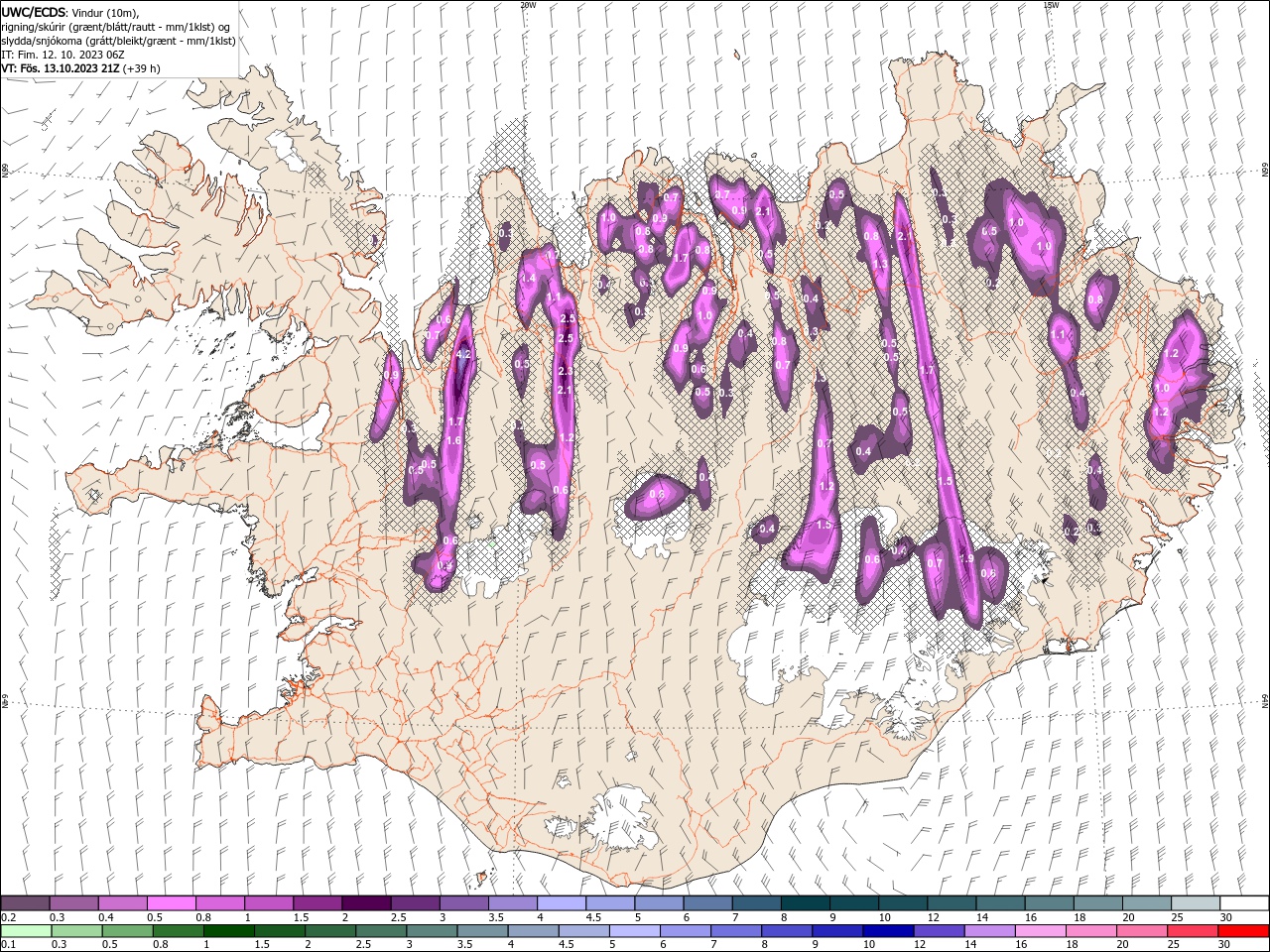Click the 'slydda/snjókoma' legend description line
Image resolution: width=1270 pixels, height=952 pixels.
(118, 41)
